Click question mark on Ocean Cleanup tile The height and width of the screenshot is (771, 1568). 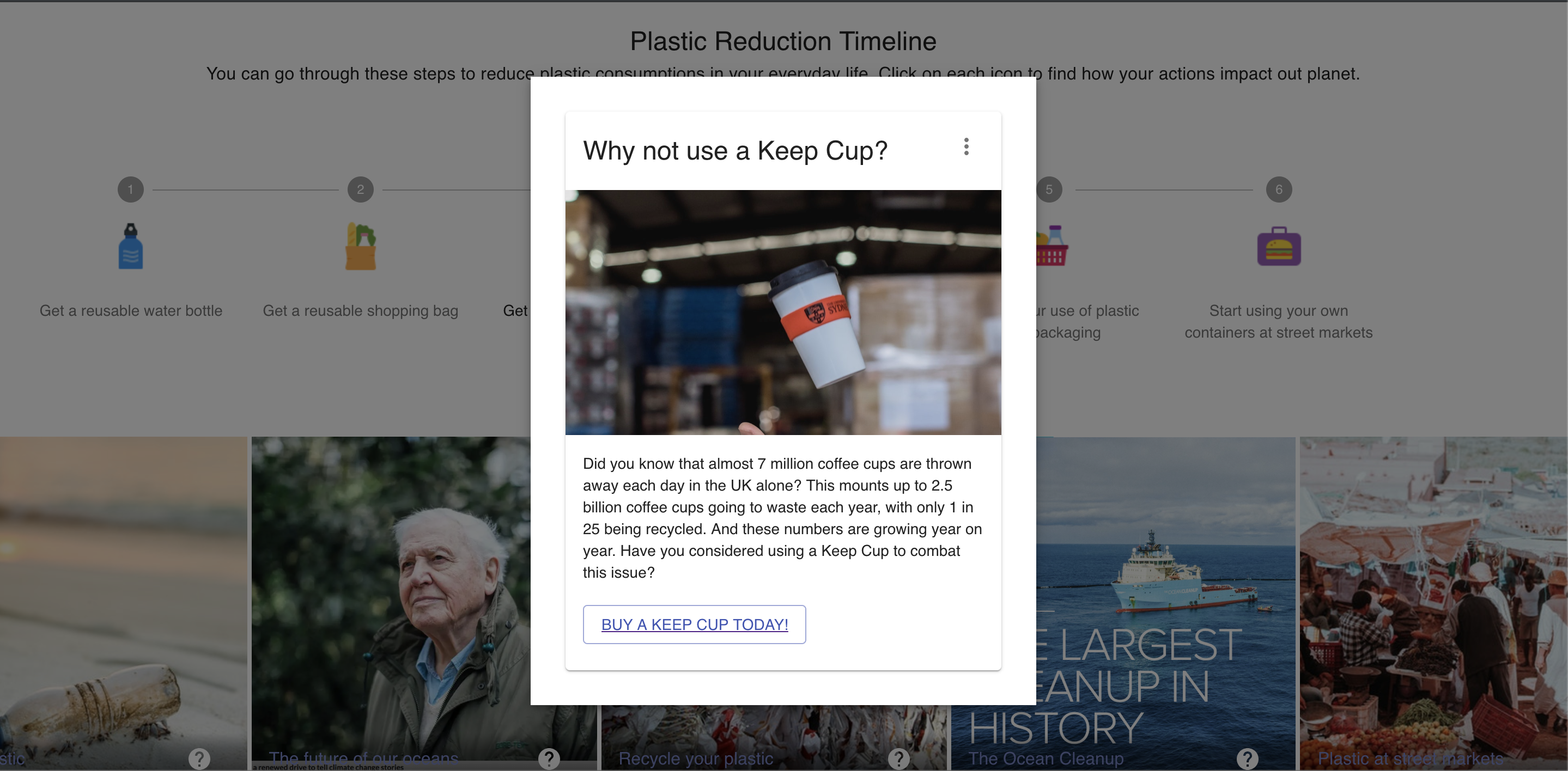[1247, 758]
